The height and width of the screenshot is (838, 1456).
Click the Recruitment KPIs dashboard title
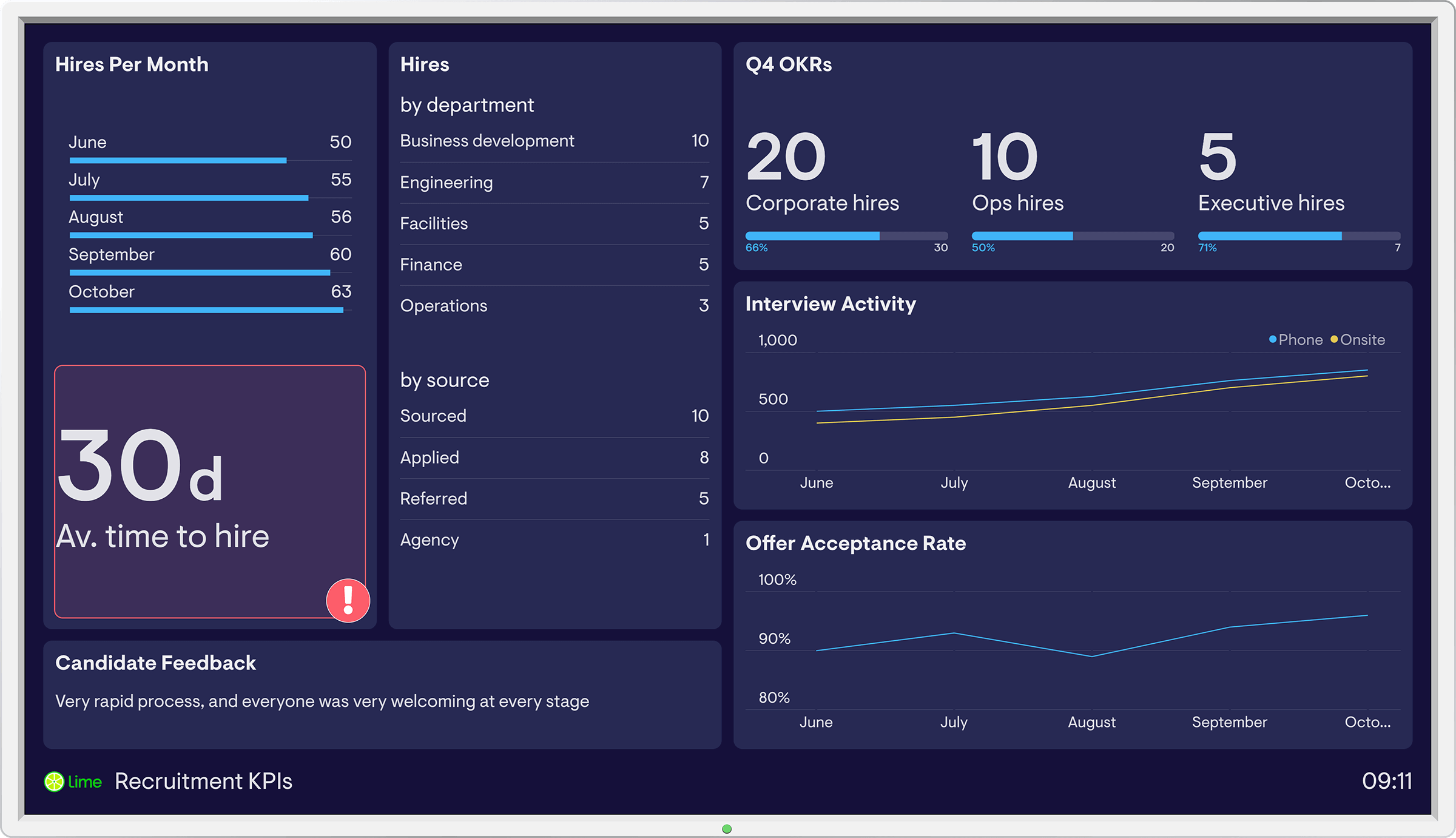point(203,782)
